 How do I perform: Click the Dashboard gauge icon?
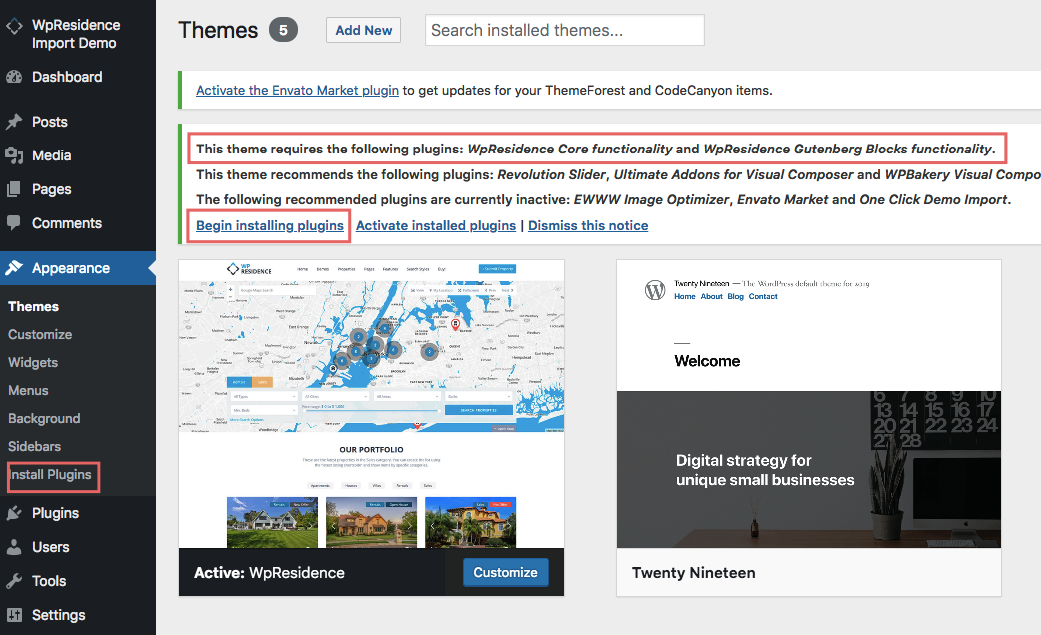(x=14, y=77)
